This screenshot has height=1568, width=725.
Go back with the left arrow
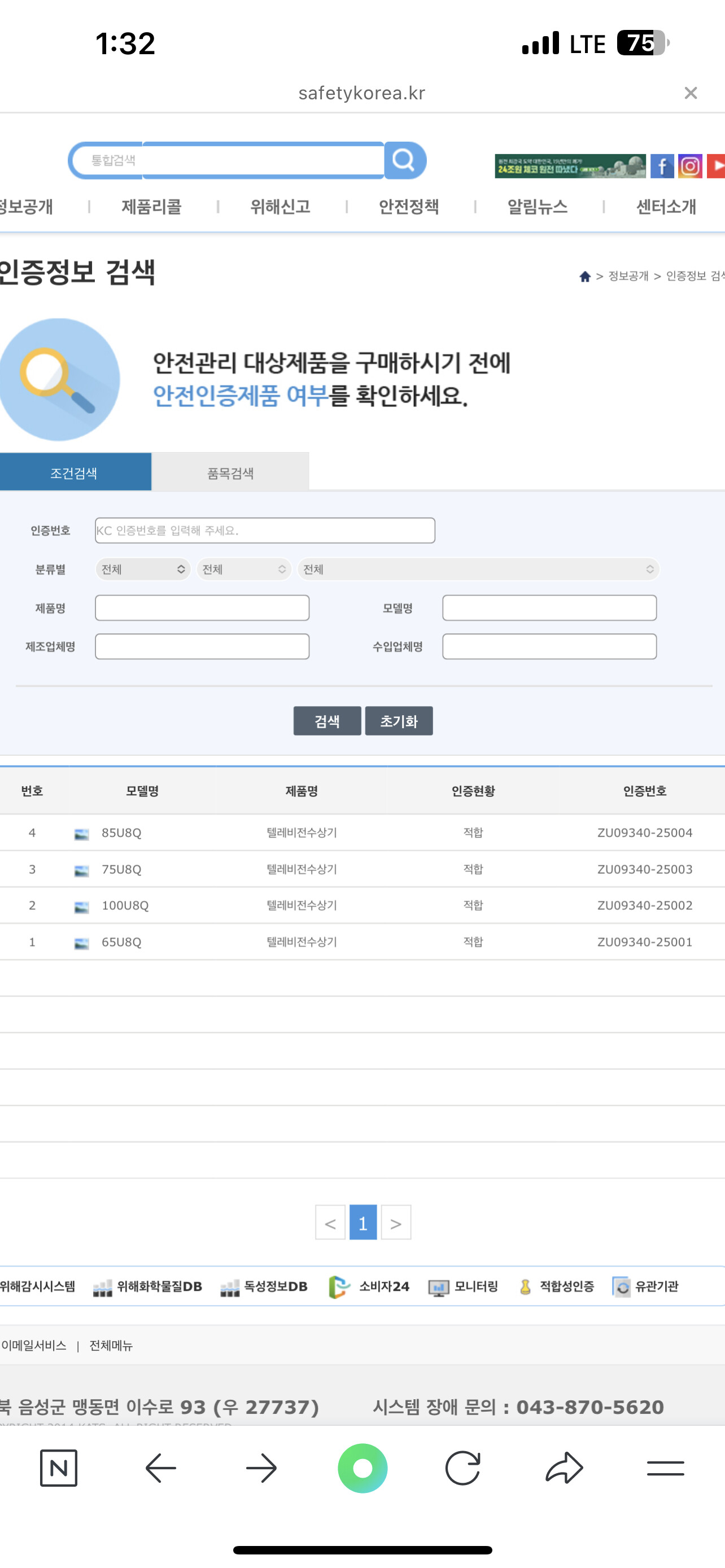click(161, 1468)
